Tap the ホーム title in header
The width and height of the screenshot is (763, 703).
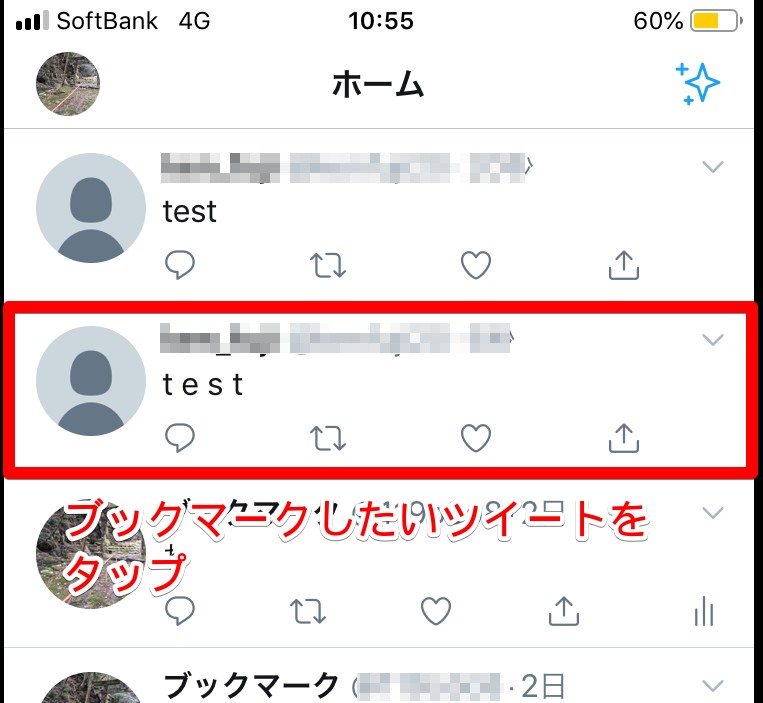pos(378,84)
